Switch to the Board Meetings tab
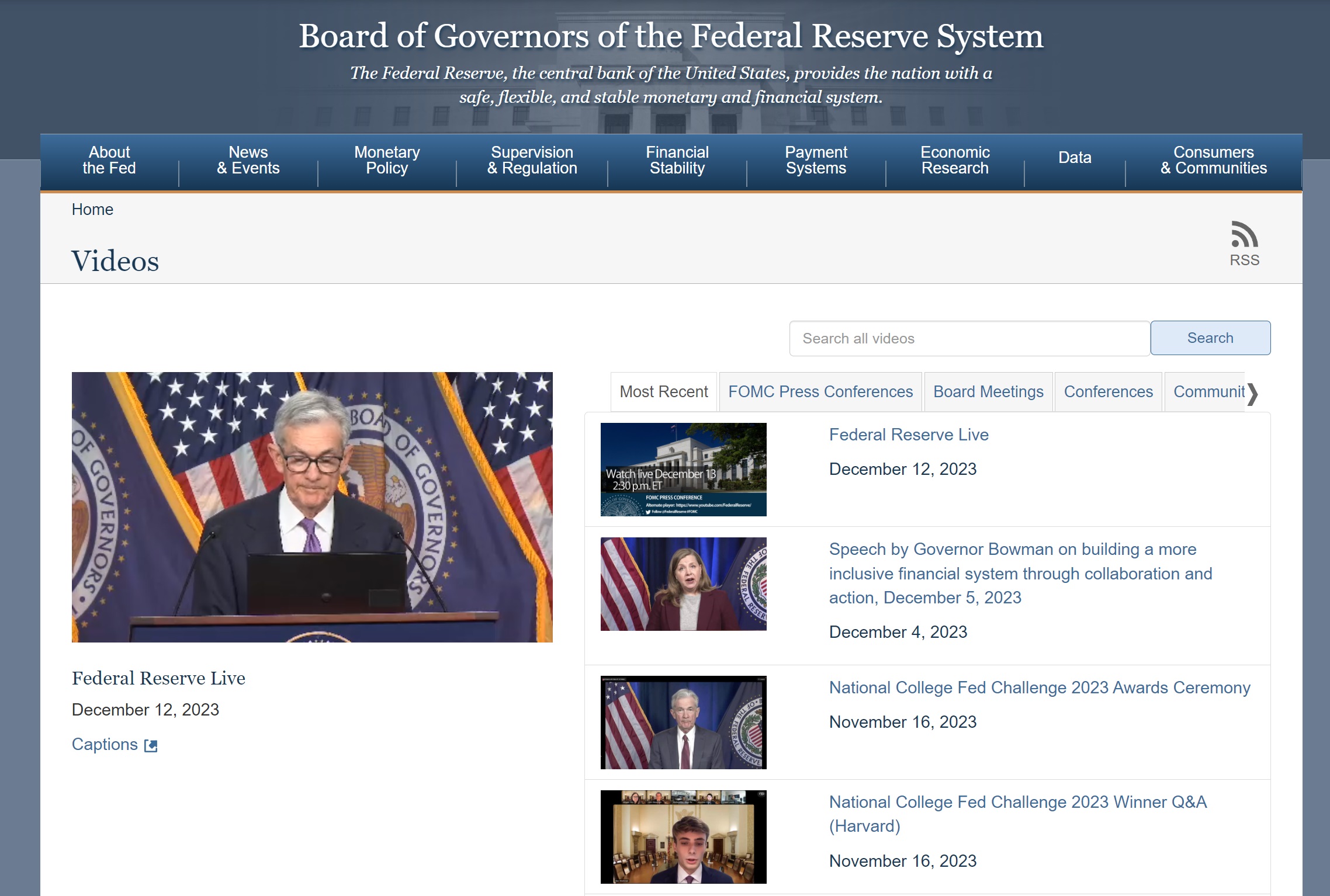 click(x=988, y=392)
